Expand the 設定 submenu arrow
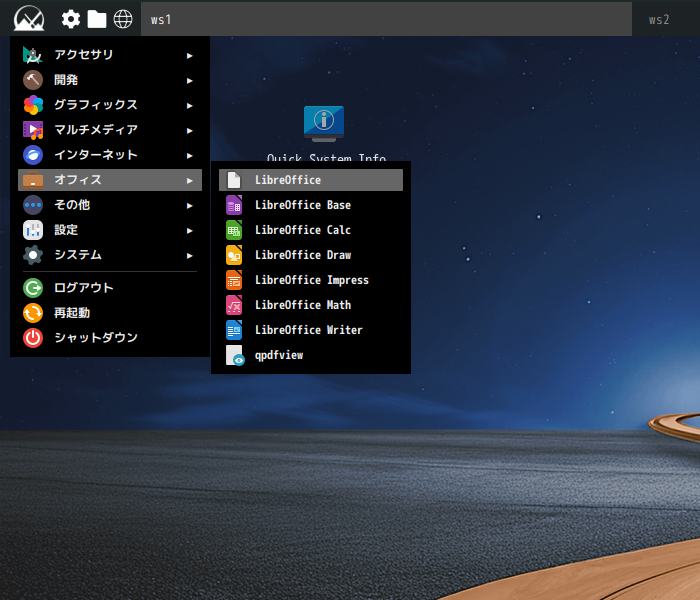Screen dimensions: 700x600 190,230
